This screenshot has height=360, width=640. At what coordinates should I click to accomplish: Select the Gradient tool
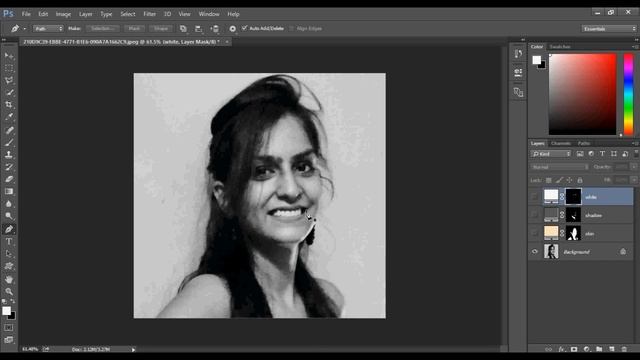point(9,191)
